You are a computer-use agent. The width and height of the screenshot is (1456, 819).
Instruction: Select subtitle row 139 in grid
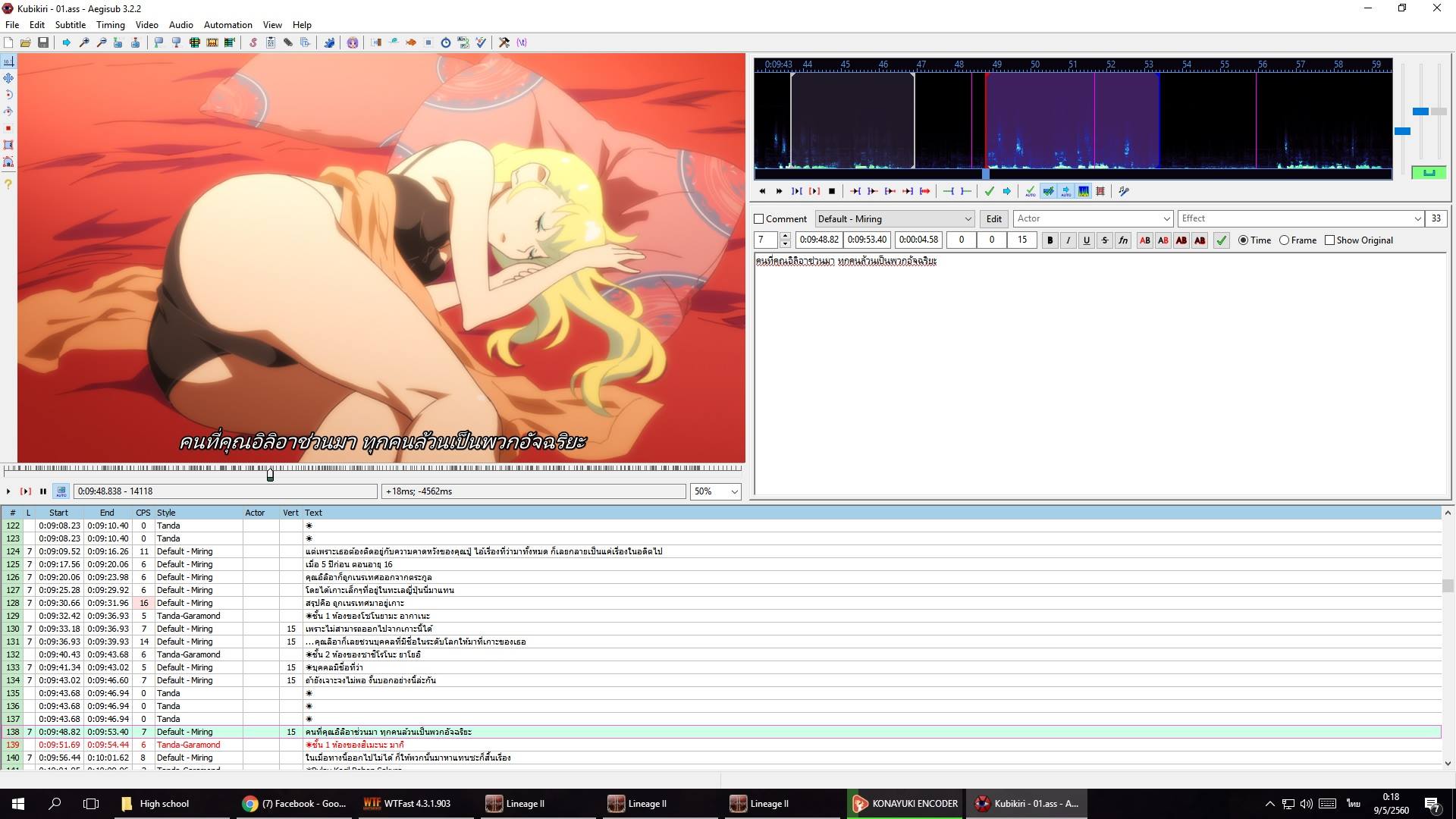[379, 745]
